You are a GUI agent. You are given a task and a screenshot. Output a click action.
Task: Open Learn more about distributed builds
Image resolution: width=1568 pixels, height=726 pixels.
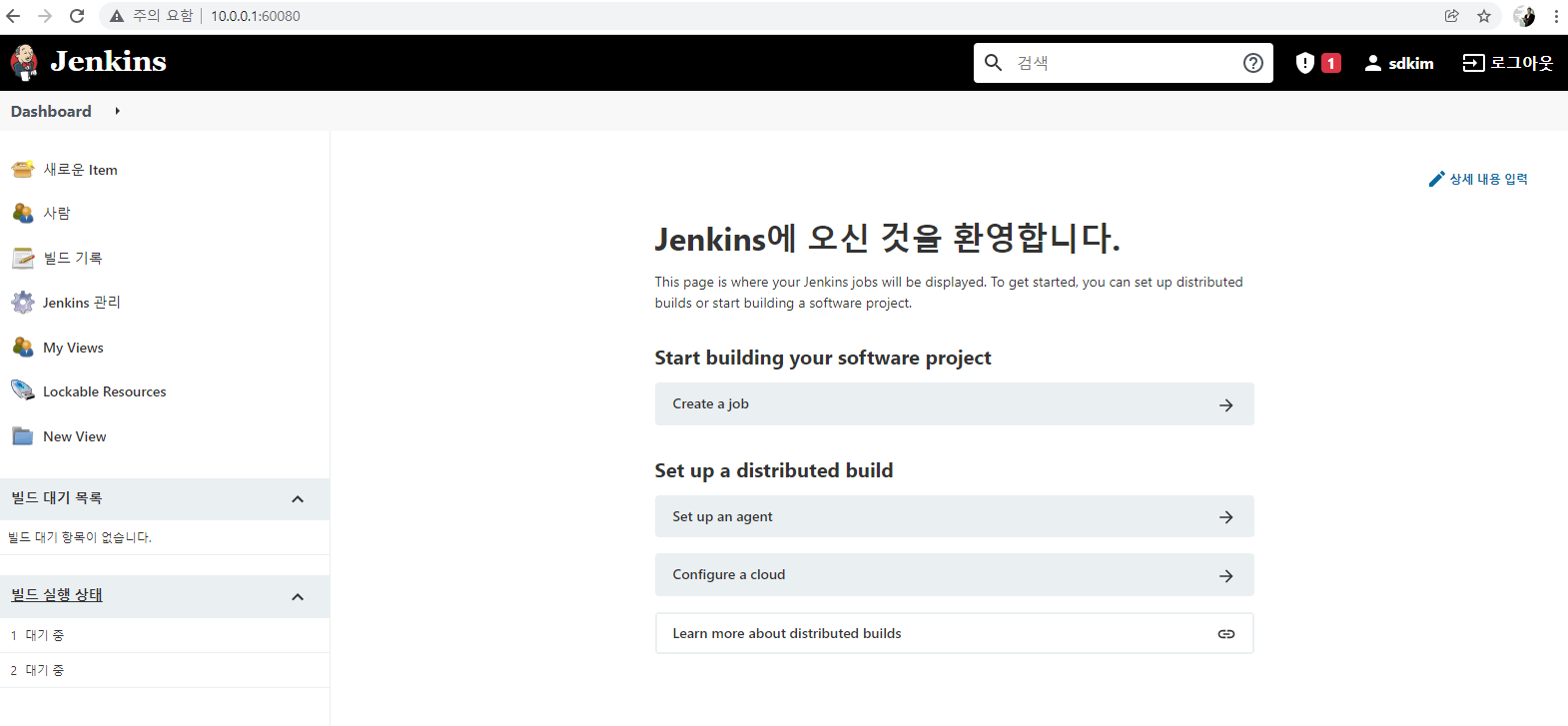[x=954, y=633]
